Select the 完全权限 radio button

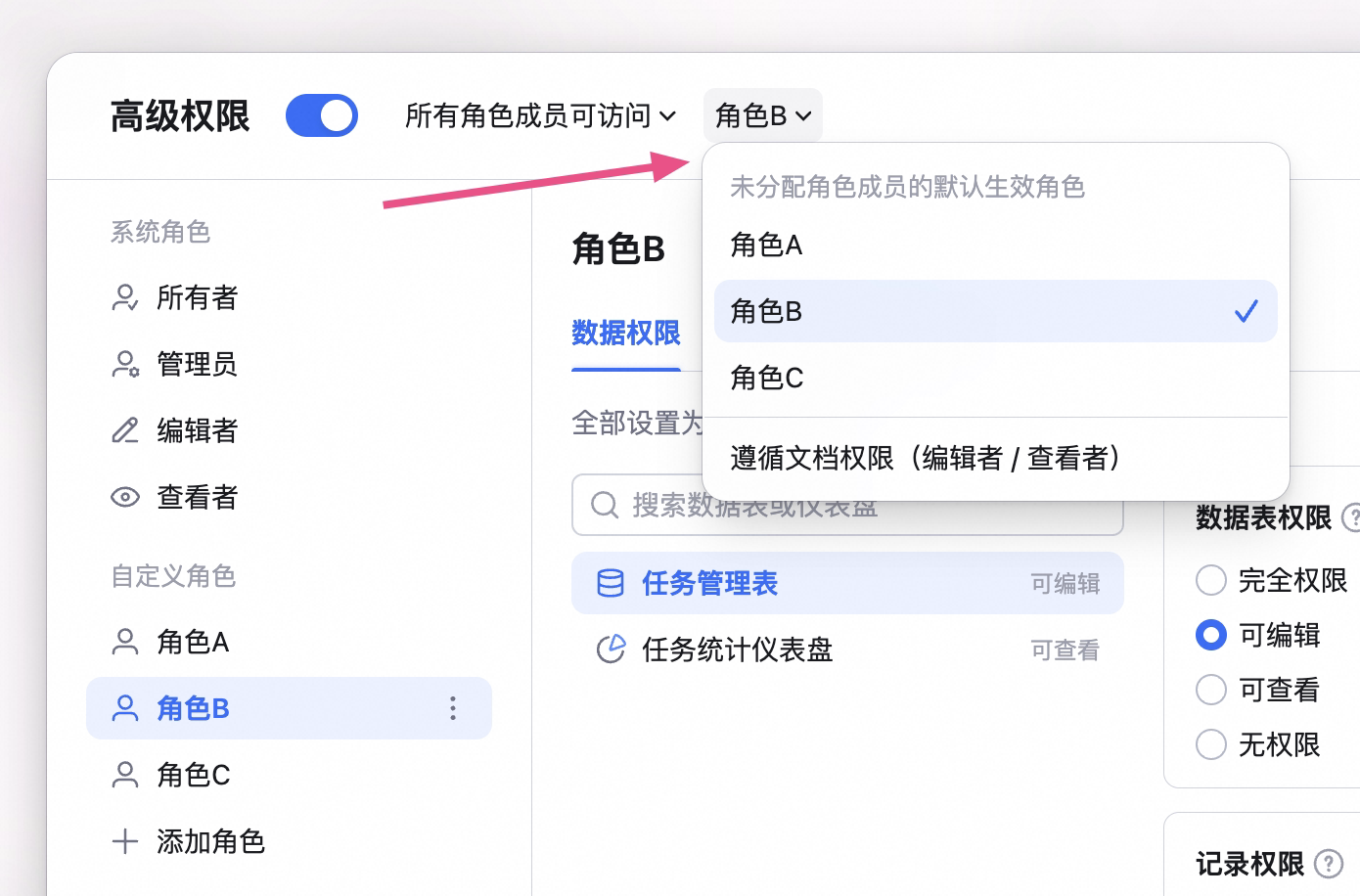[x=1210, y=580]
